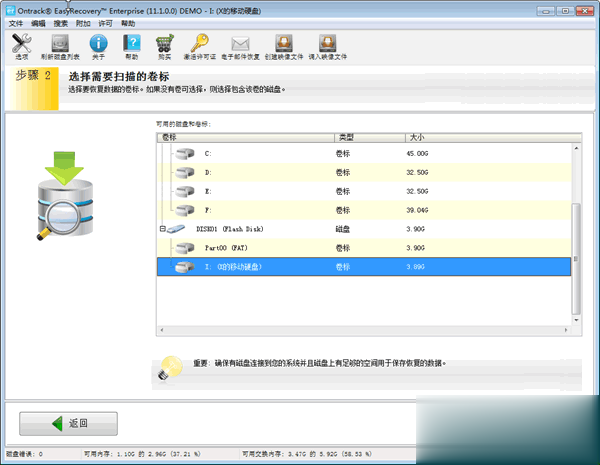Open the 关于 (About) info icon

click(x=98, y=47)
